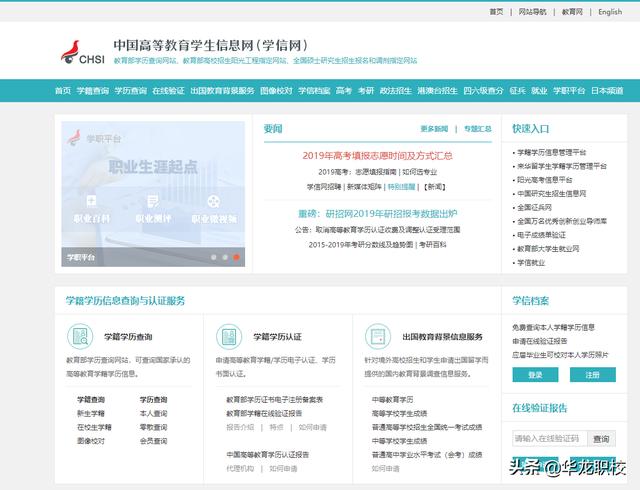Open 首页 in the teal navigation bar
640x490 pixels.
pos(63,91)
